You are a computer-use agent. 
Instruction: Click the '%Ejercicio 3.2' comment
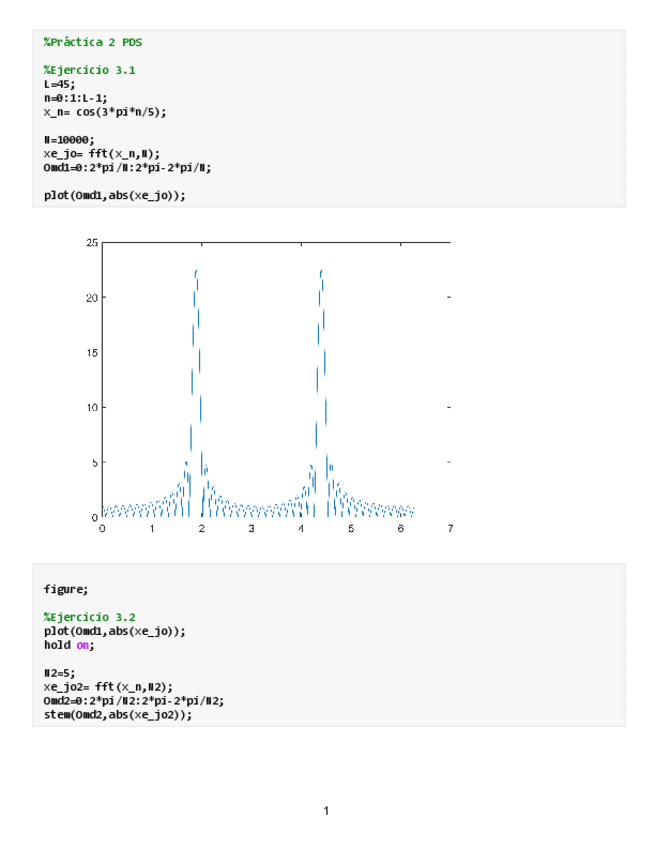[90, 617]
